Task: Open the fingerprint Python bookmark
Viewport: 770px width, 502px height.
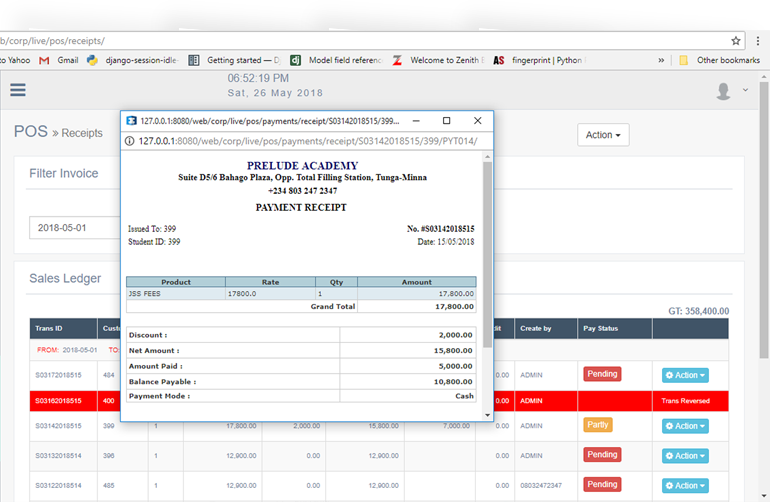Action: (539, 60)
